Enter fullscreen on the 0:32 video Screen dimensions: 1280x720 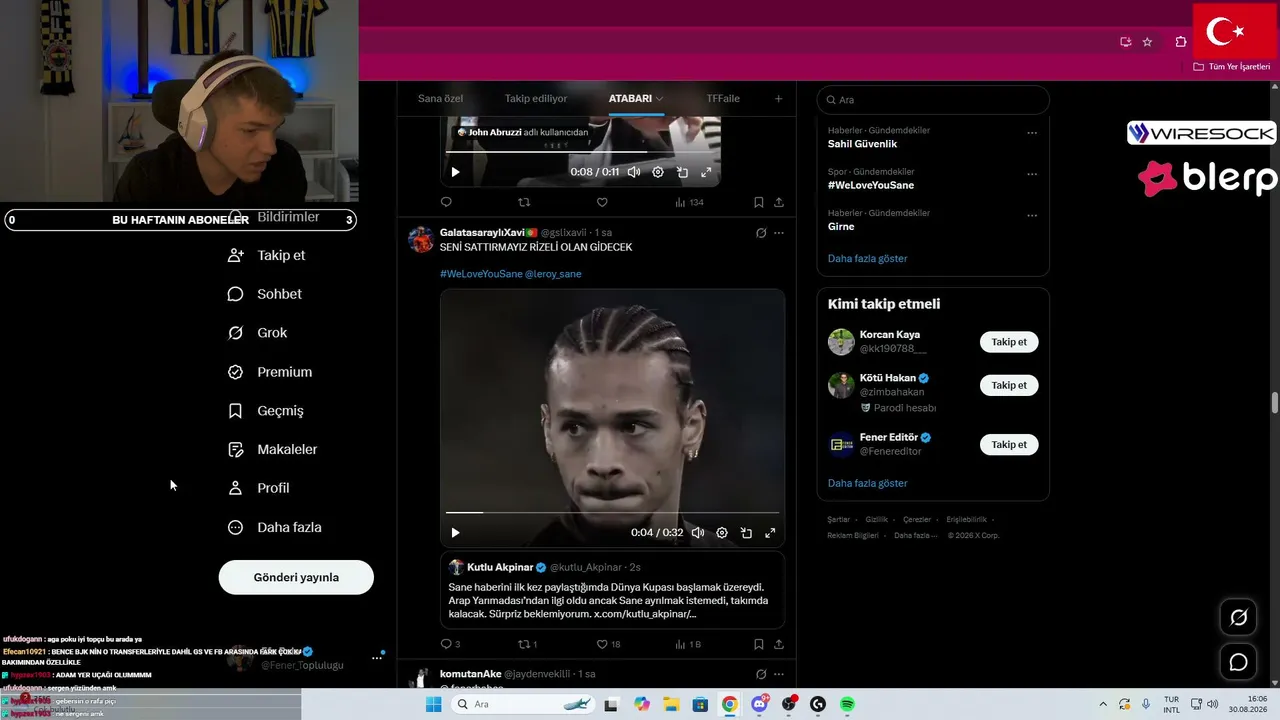770,533
